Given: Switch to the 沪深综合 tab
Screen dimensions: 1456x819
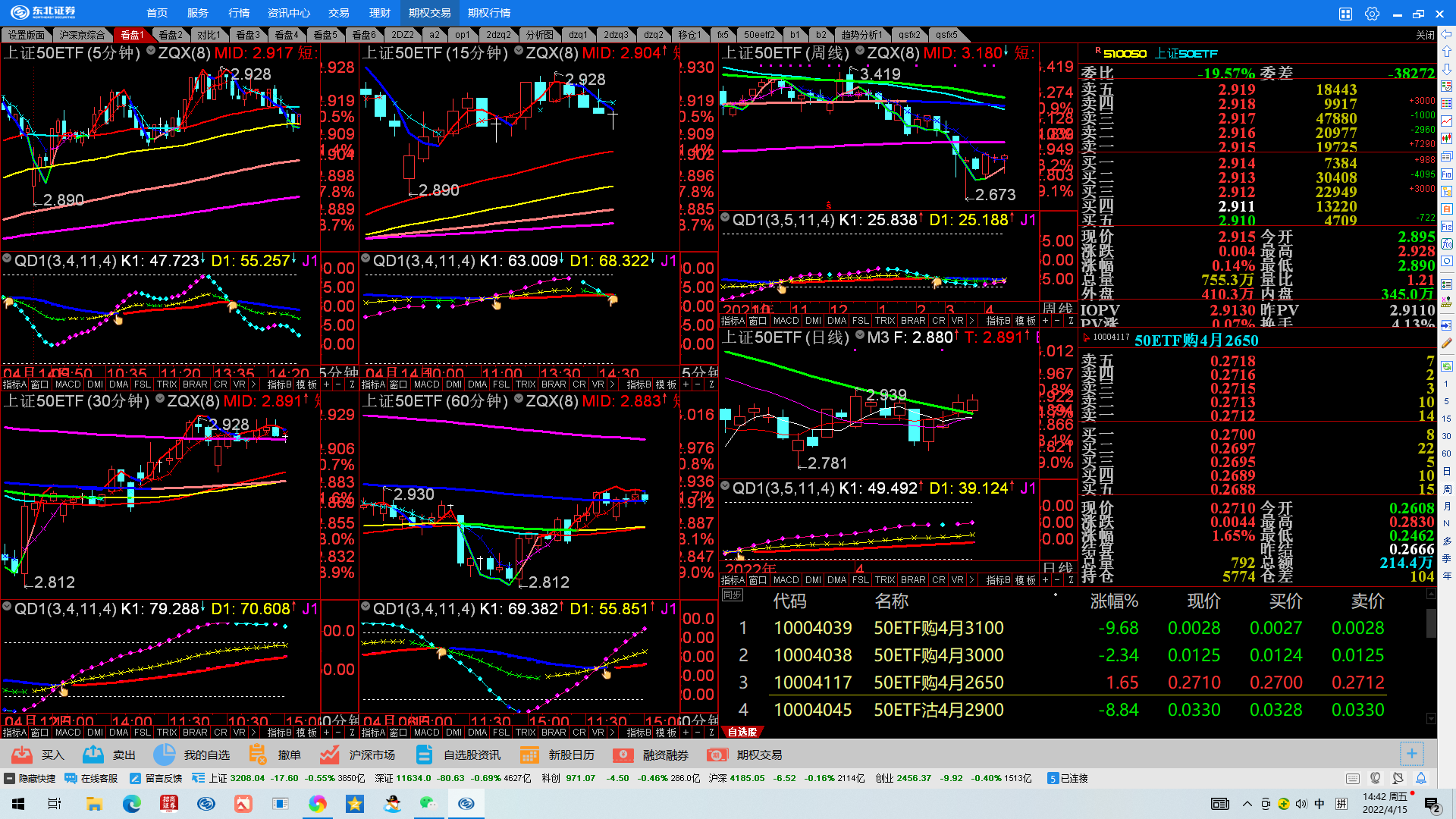Looking at the screenshot, I should click(82, 35).
